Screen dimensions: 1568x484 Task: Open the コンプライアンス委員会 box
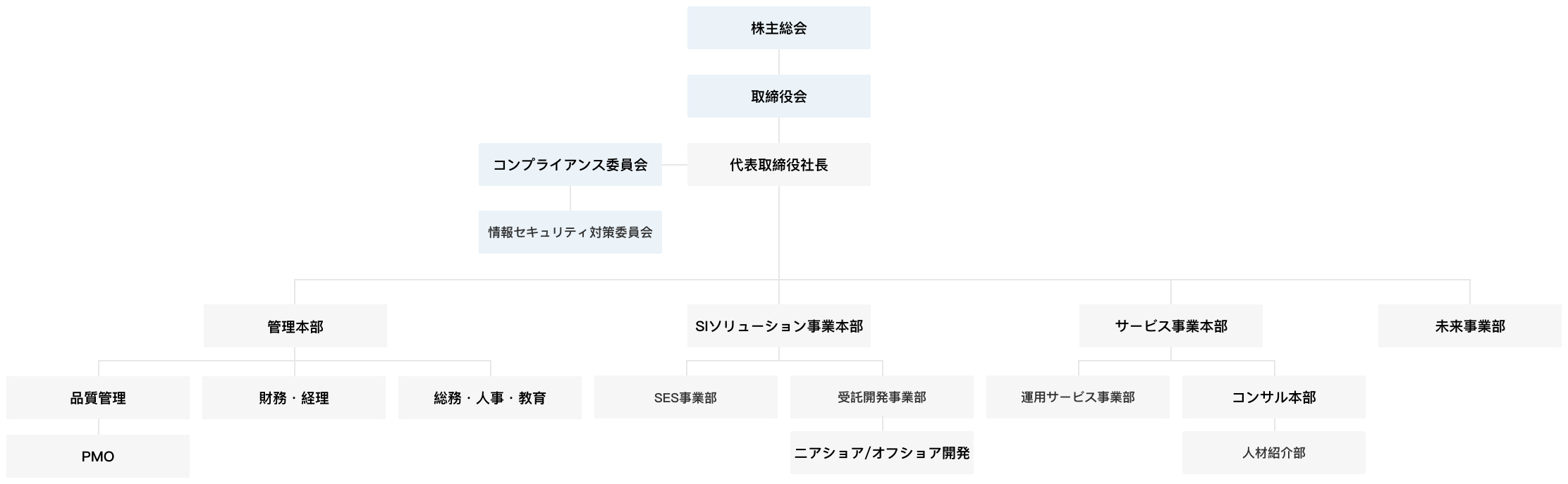click(570, 165)
